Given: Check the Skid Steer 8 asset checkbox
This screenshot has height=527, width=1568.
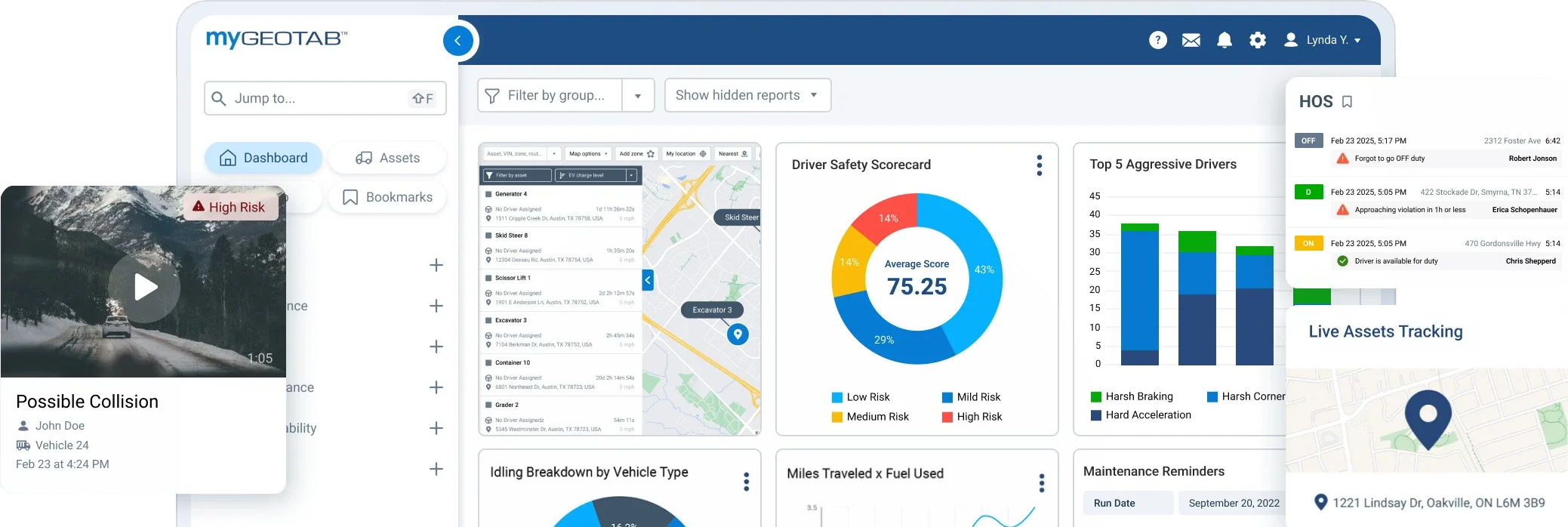Looking at the screenshot, I should click(x=488, y=236).
